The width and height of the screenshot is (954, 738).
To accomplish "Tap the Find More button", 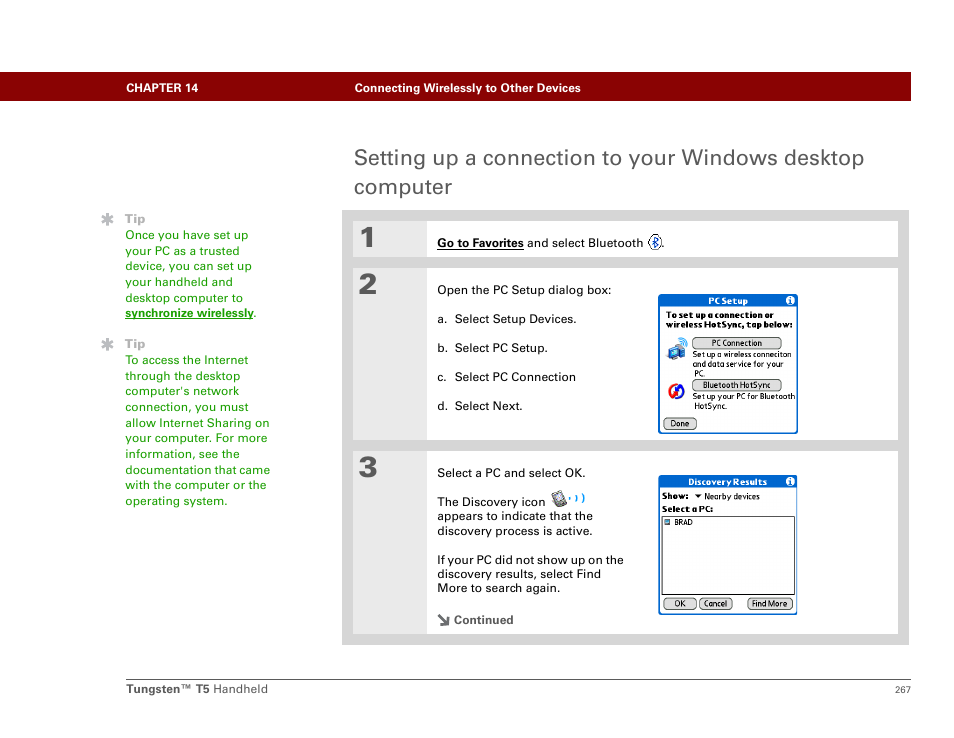I will coord(769,604).
